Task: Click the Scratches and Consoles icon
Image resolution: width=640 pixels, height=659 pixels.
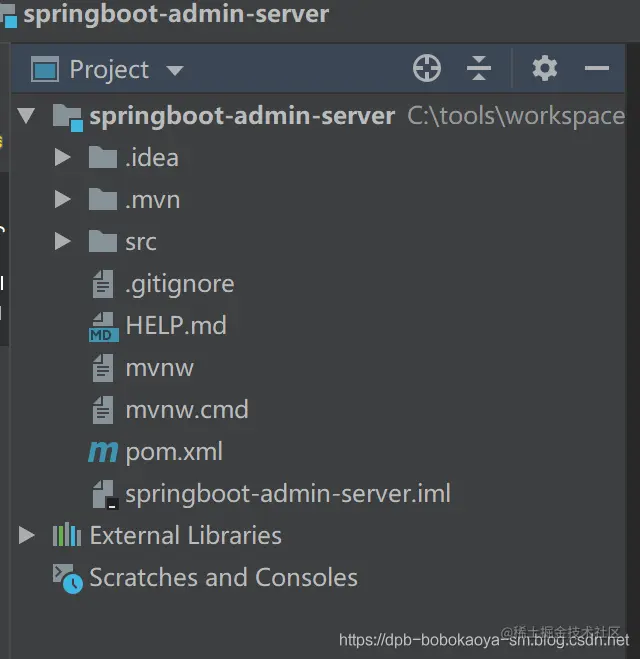Action: point(67,579)
